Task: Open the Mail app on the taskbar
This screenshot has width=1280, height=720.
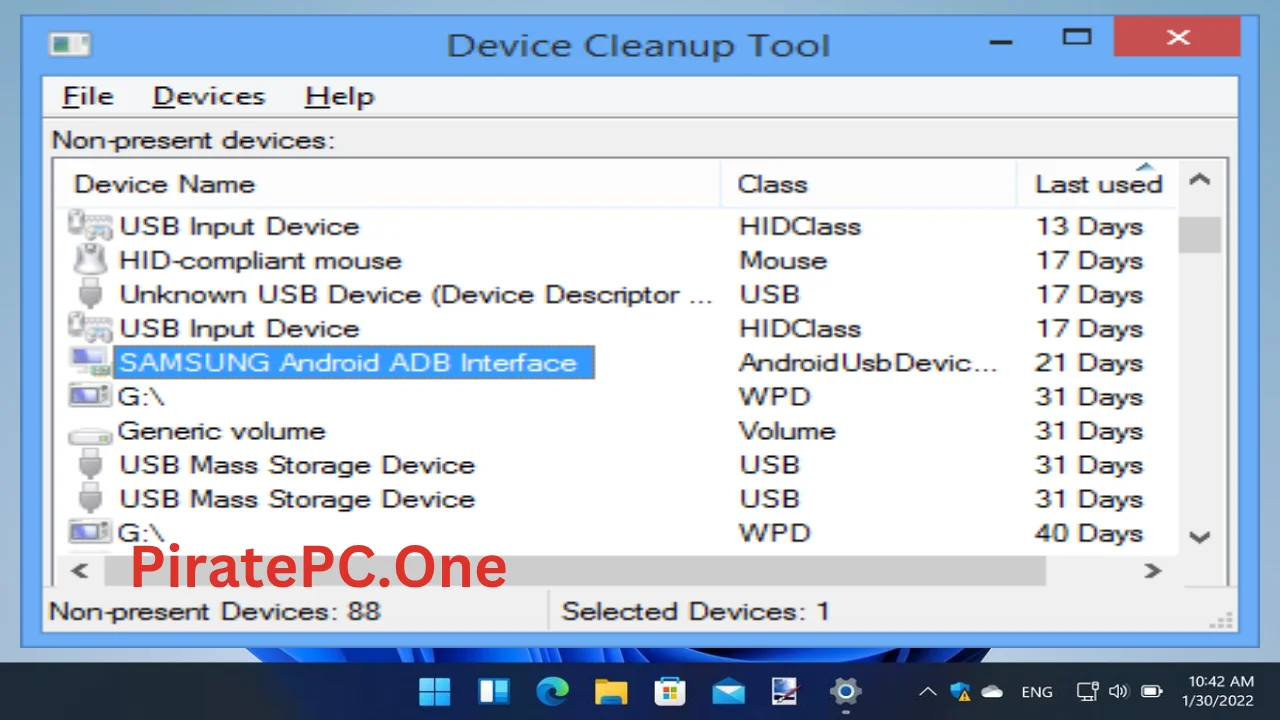Action: (x=728, y=691)
